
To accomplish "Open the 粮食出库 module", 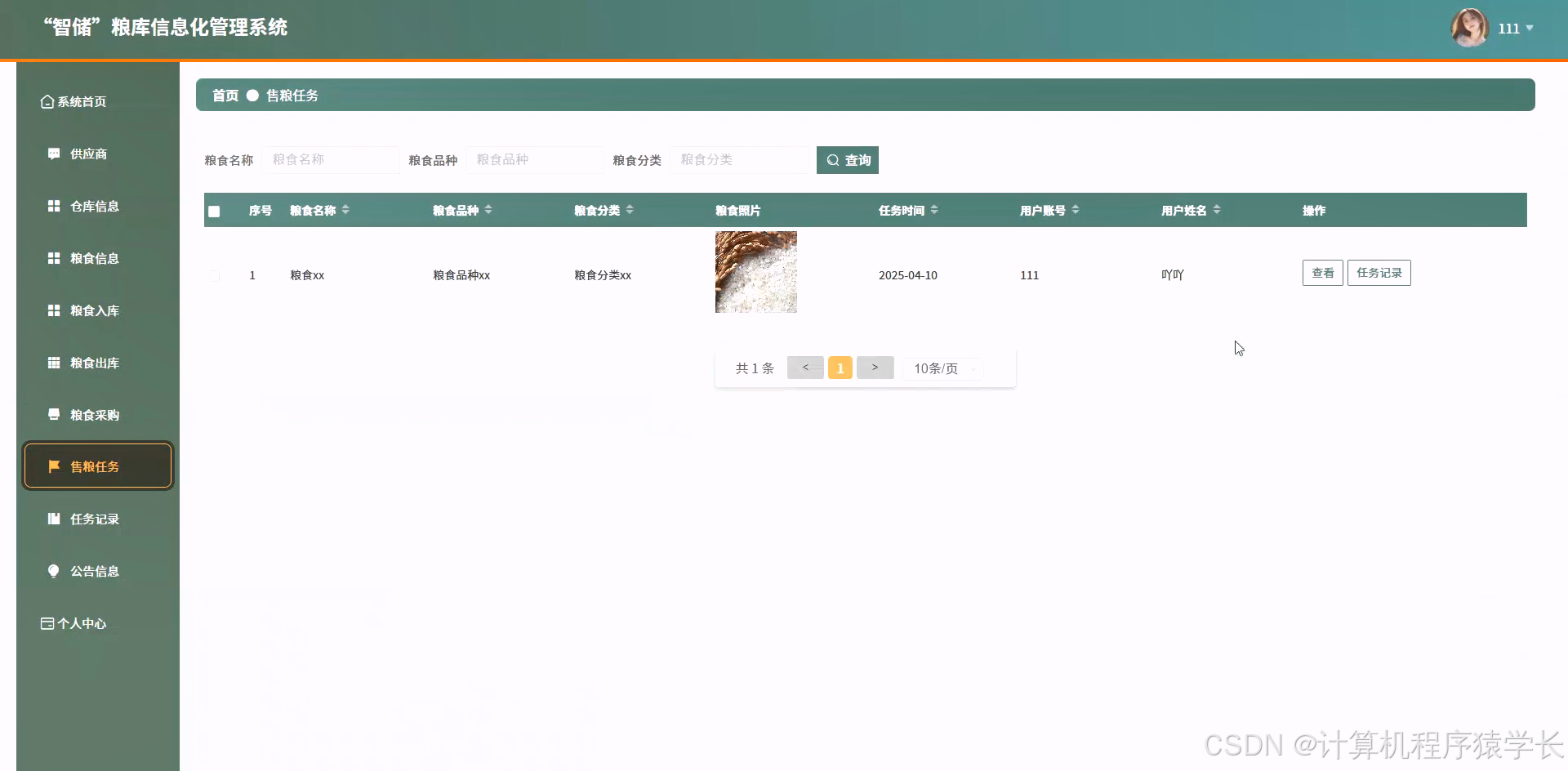I will coord(91,363).
